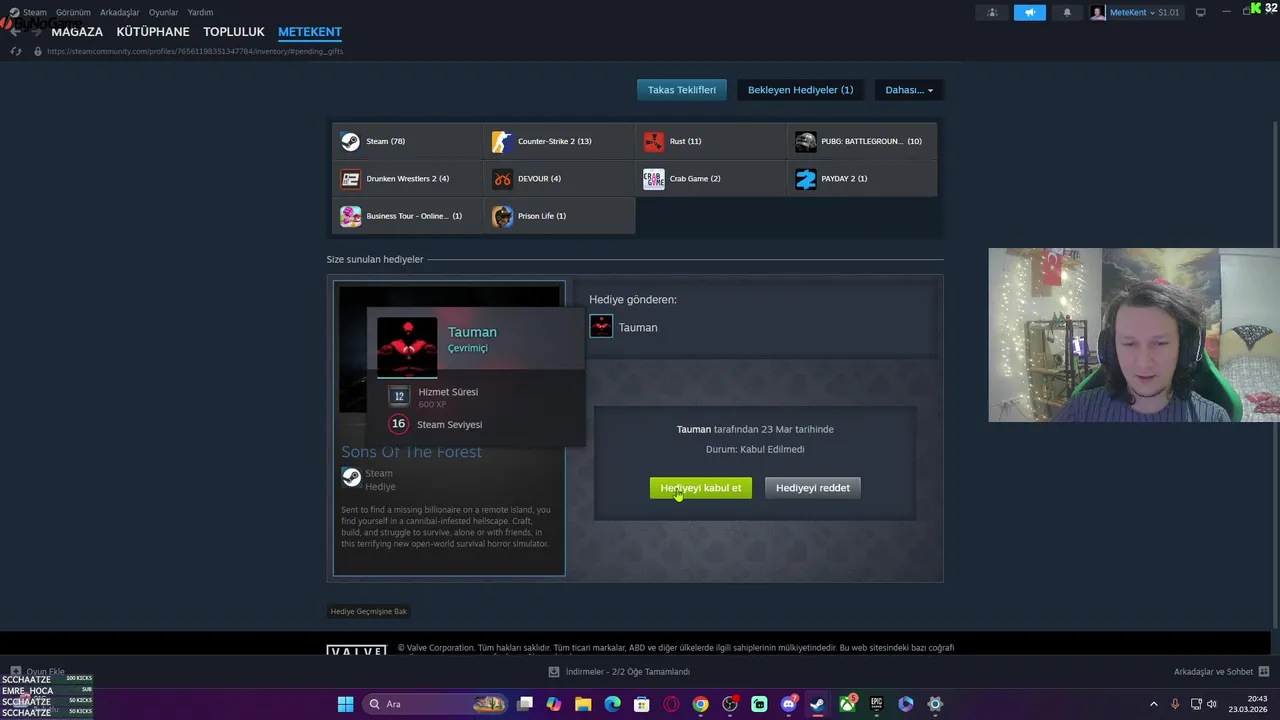Screen dimensions: 1280x720
Task: Open the Arkadaşlar ve Sohbet chat icon
Action: (1264, 672)
